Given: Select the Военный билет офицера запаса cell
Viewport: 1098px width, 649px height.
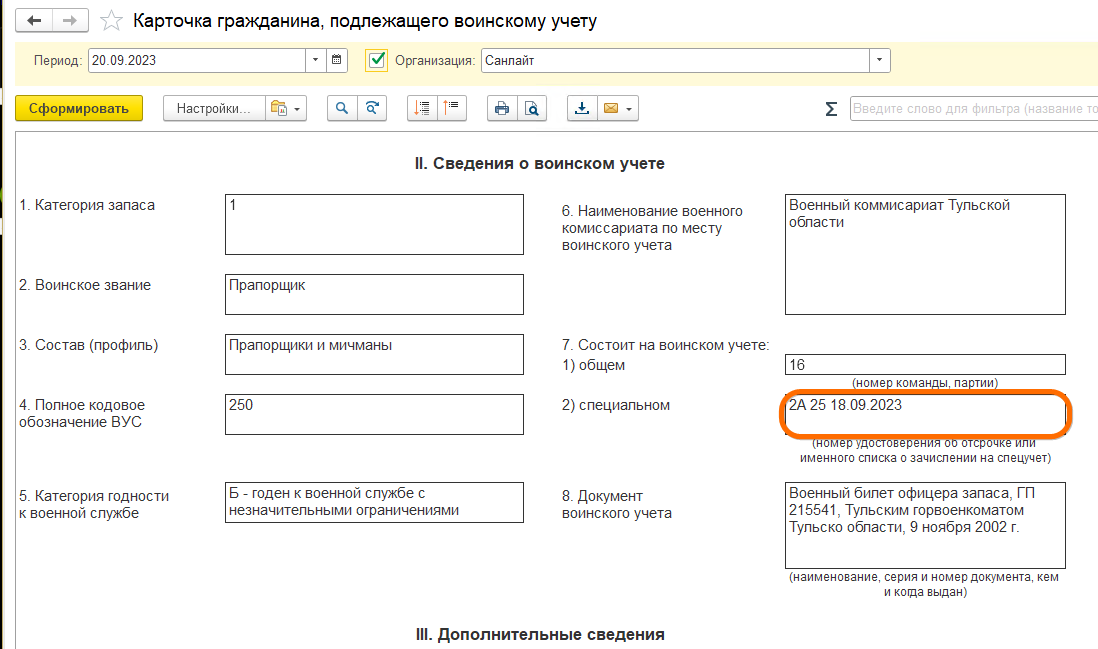Looking at the screenshot, I should coord(925,525).
